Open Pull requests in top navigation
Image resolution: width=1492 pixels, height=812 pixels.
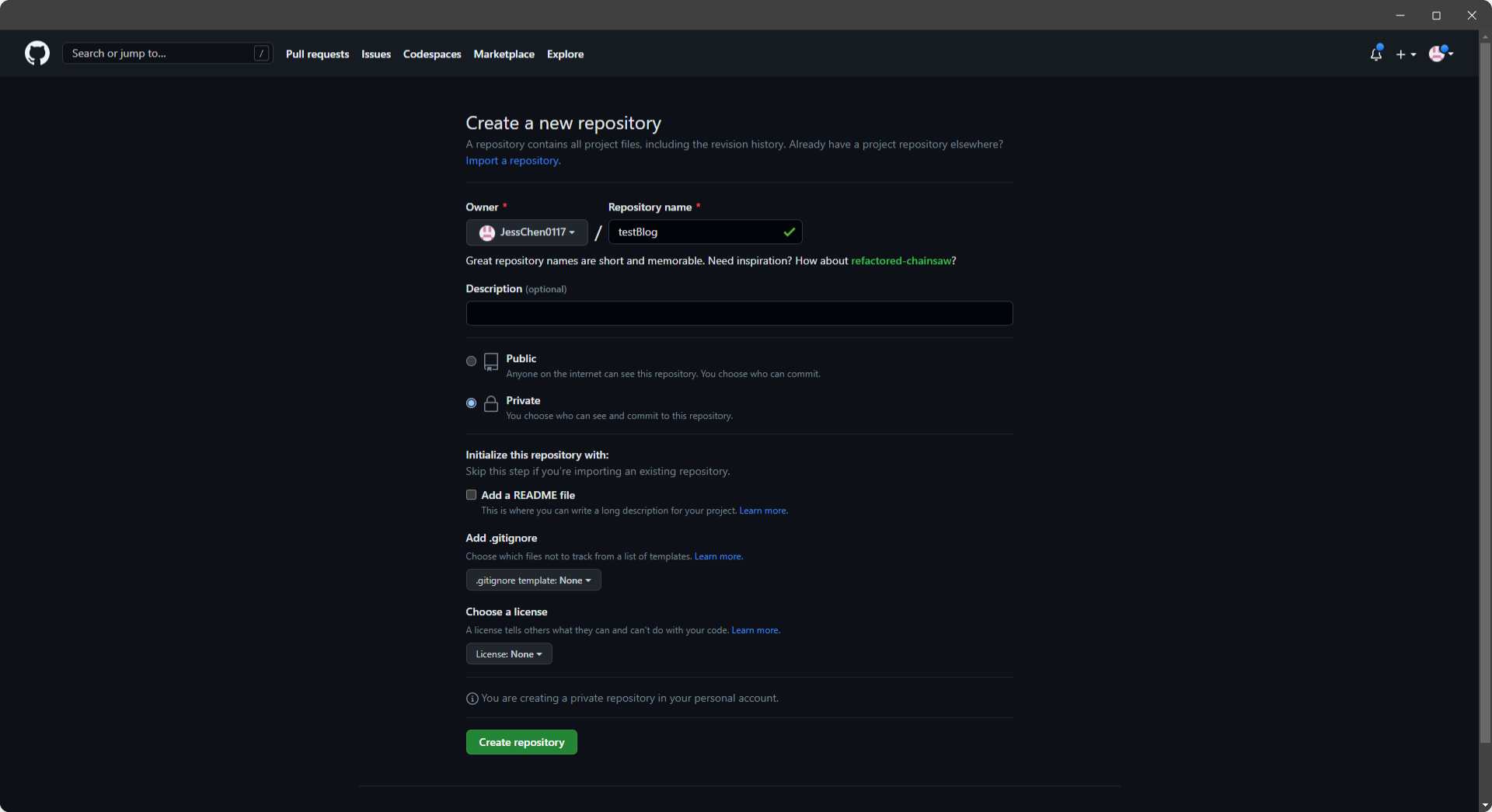[317, 54]
